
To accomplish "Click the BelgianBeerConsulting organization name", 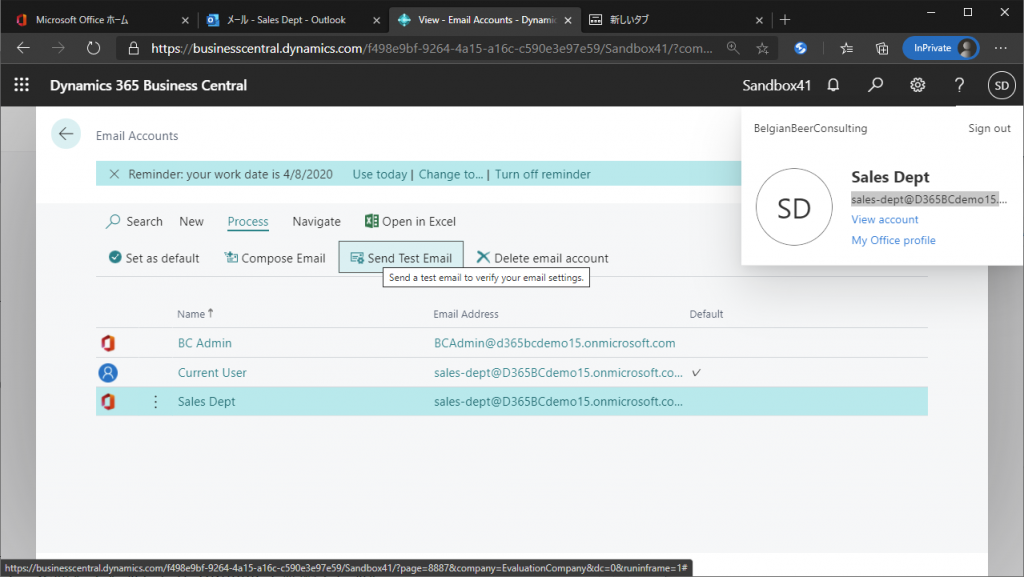I will [810, 128].
